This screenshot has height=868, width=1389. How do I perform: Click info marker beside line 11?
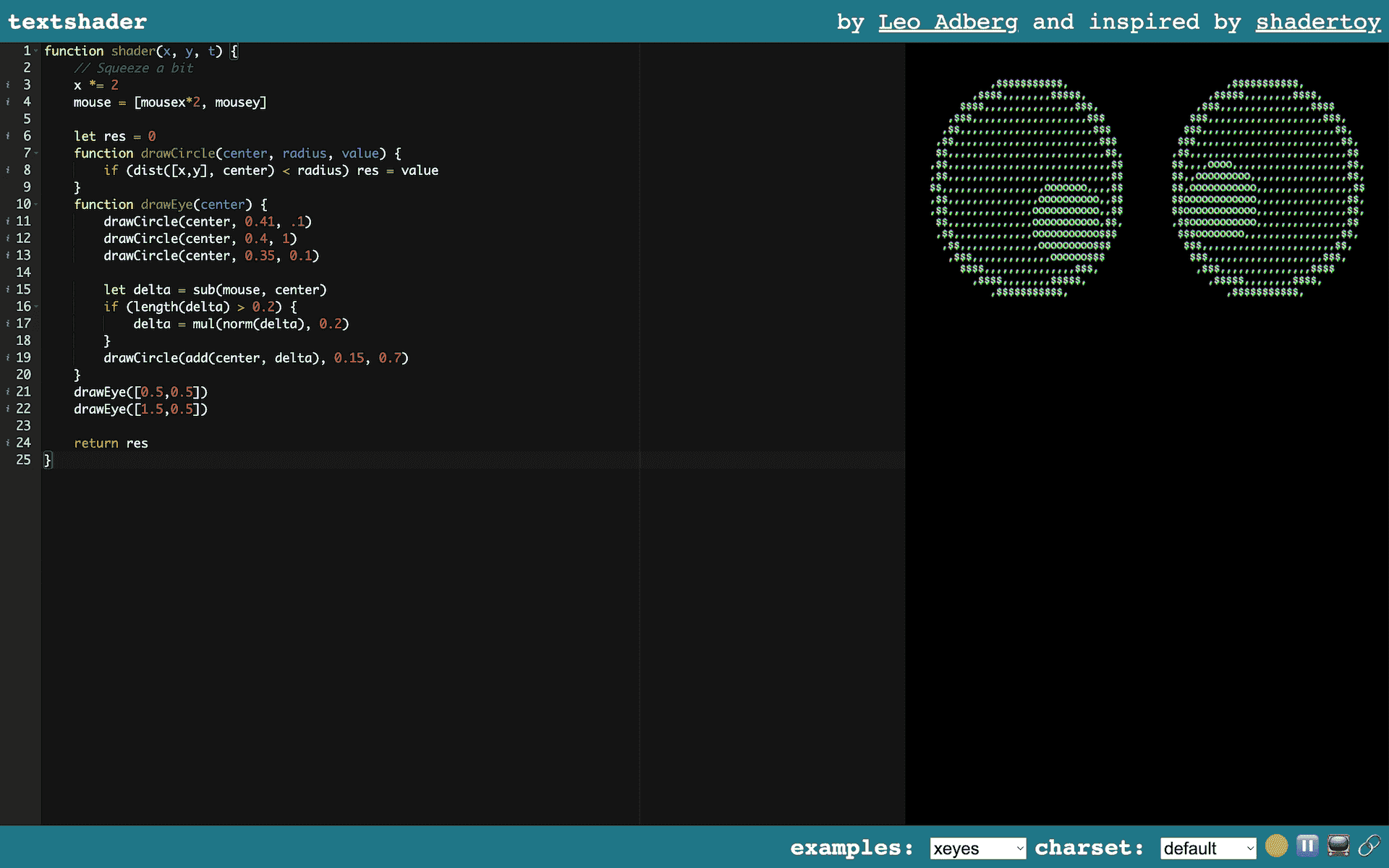(8, 221)
